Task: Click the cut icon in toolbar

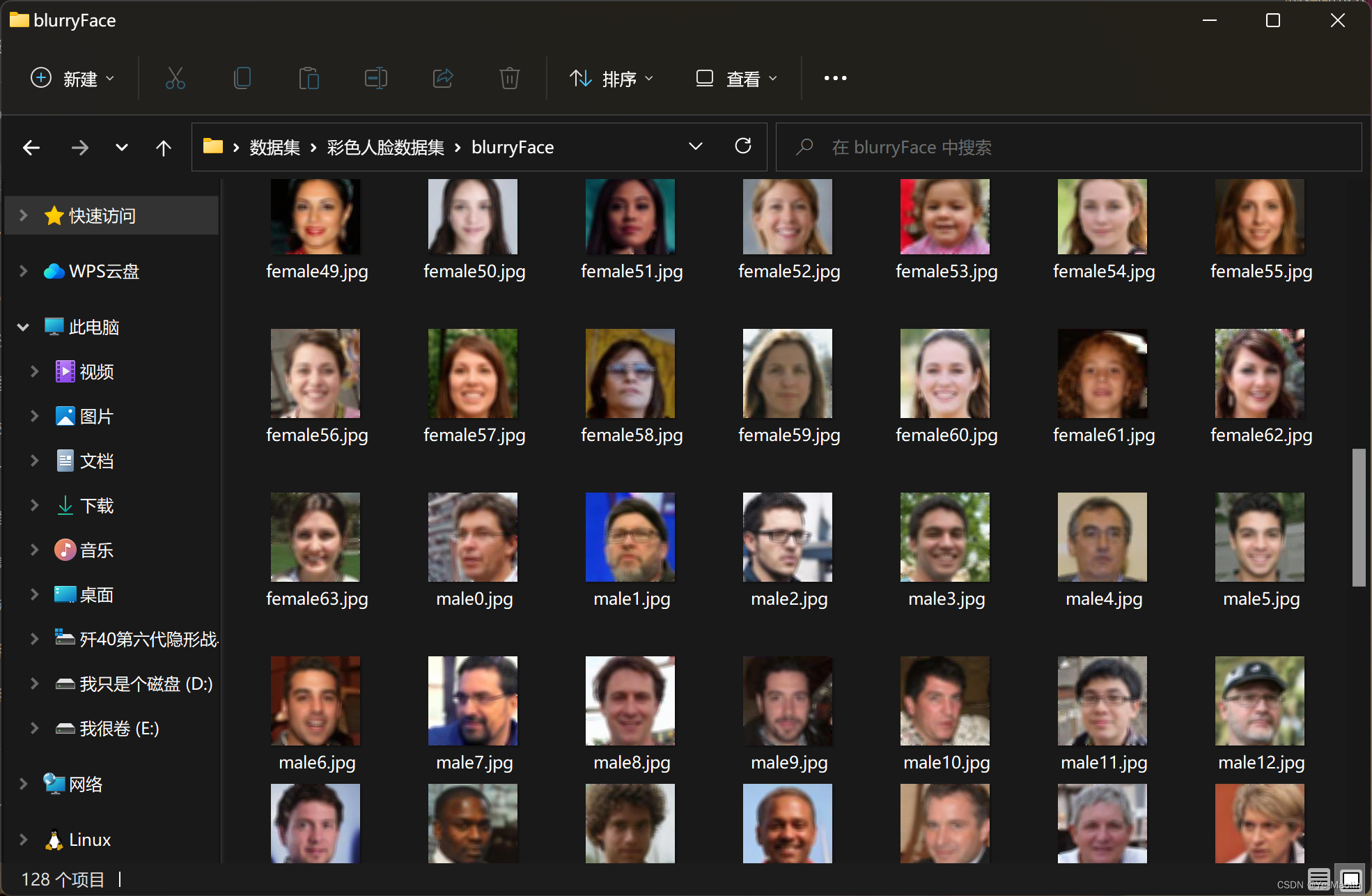Action: 175,78
